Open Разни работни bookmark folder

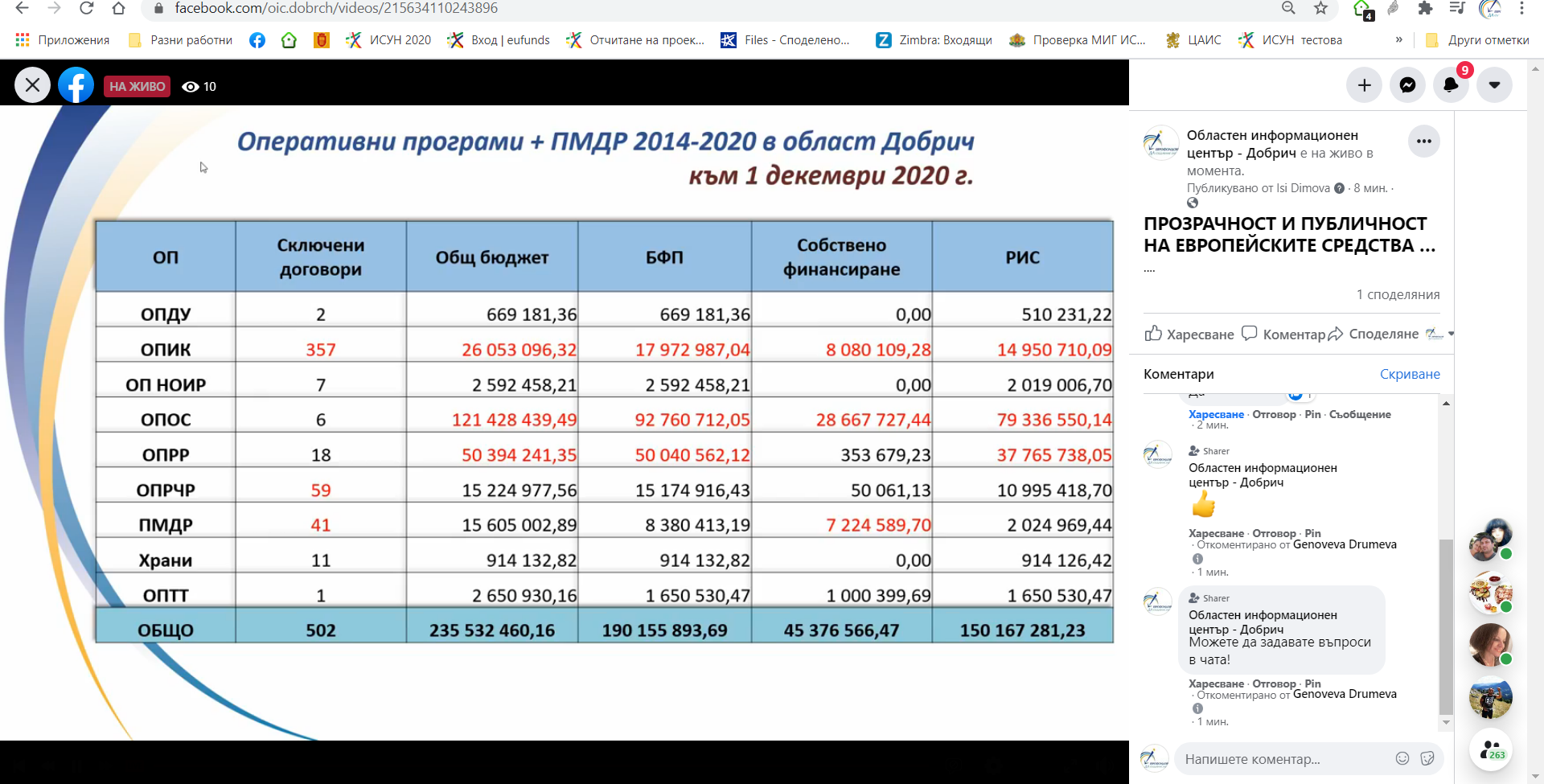point(181,40)
